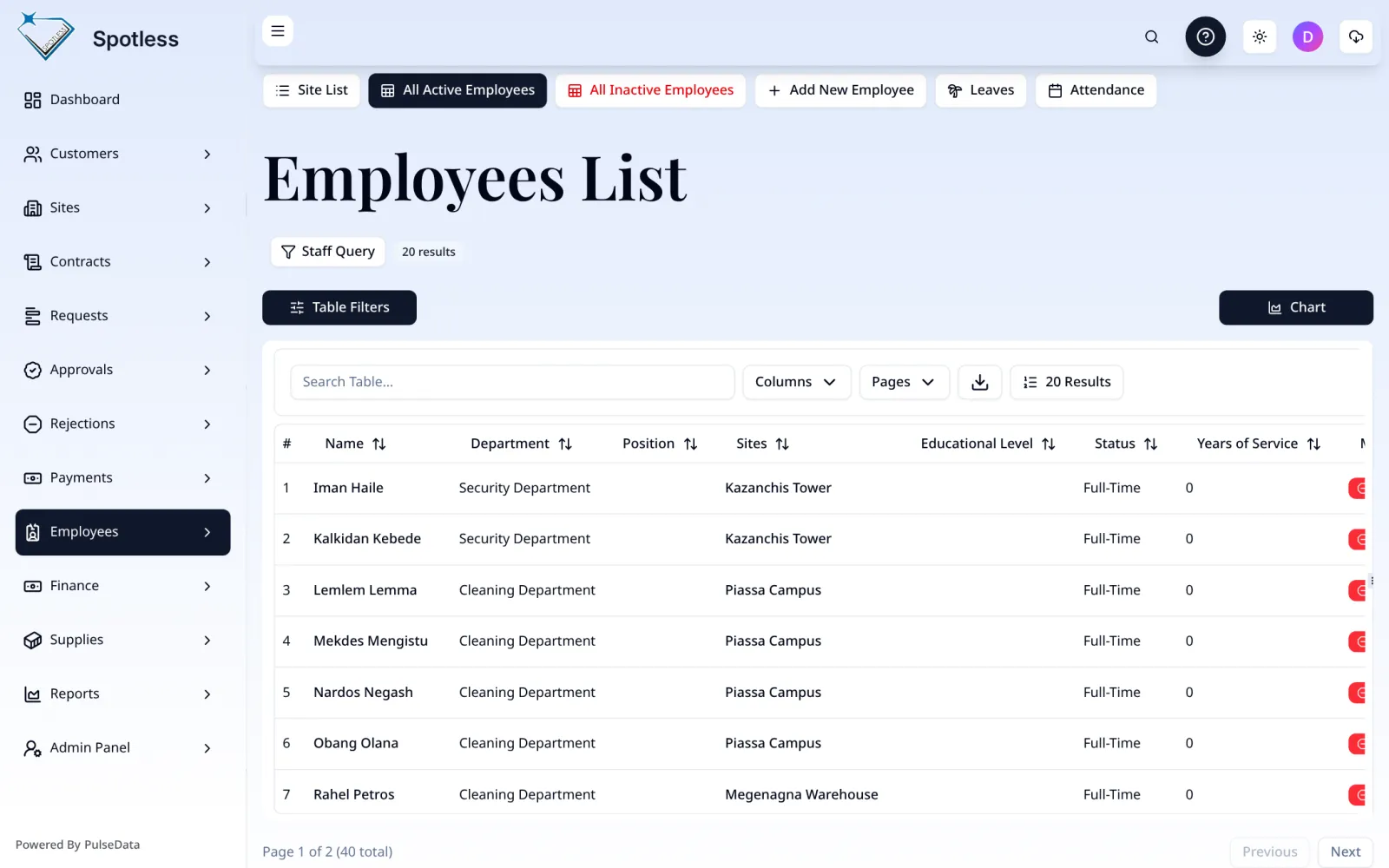The image size is (1389, 868).
Task: Click red action button for Kalkidan Kebede
Action: 1357,540
